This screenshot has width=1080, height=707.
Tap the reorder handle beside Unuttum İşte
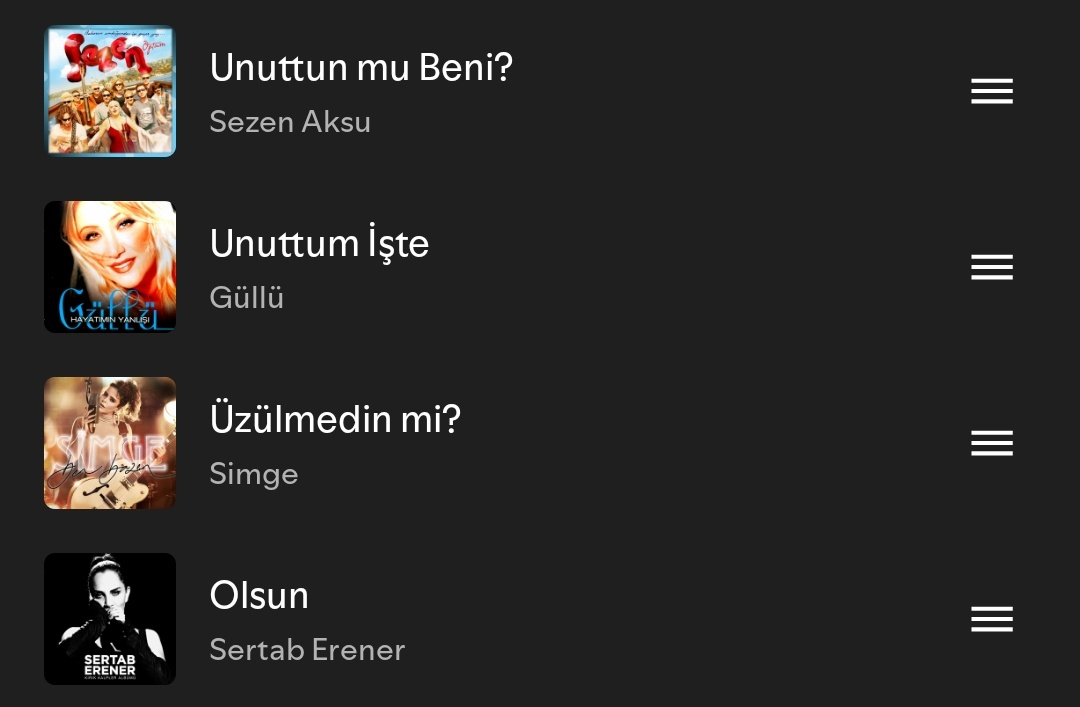[x=991, y=267]
